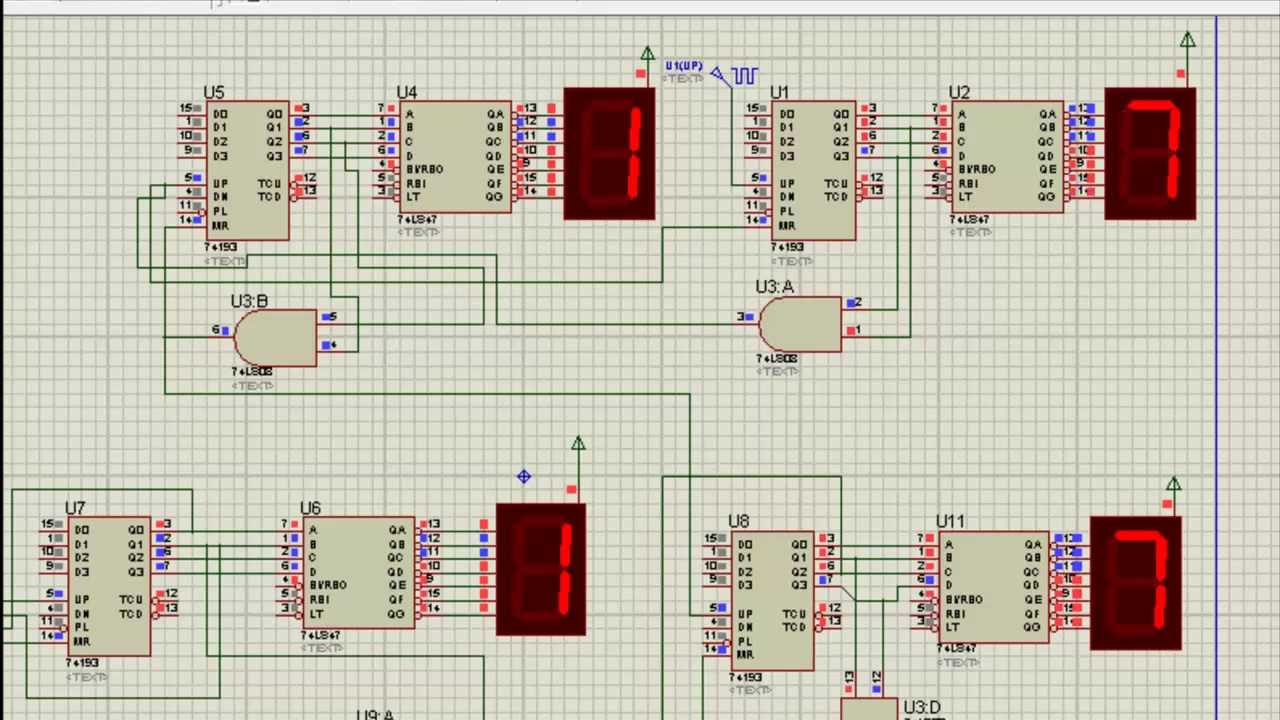Click the seven-segment display beside U11

(1136, 584)
